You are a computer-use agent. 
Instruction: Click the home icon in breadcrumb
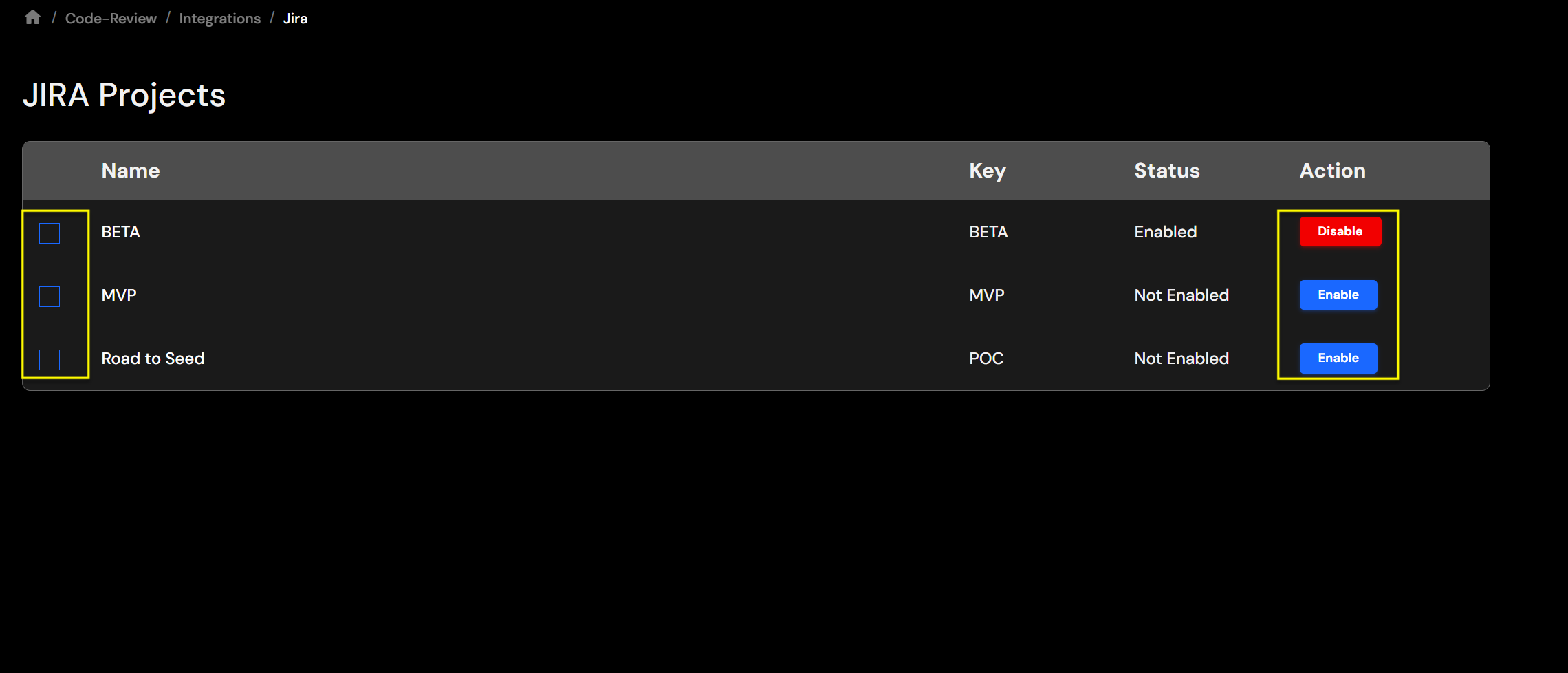[32, 18]
